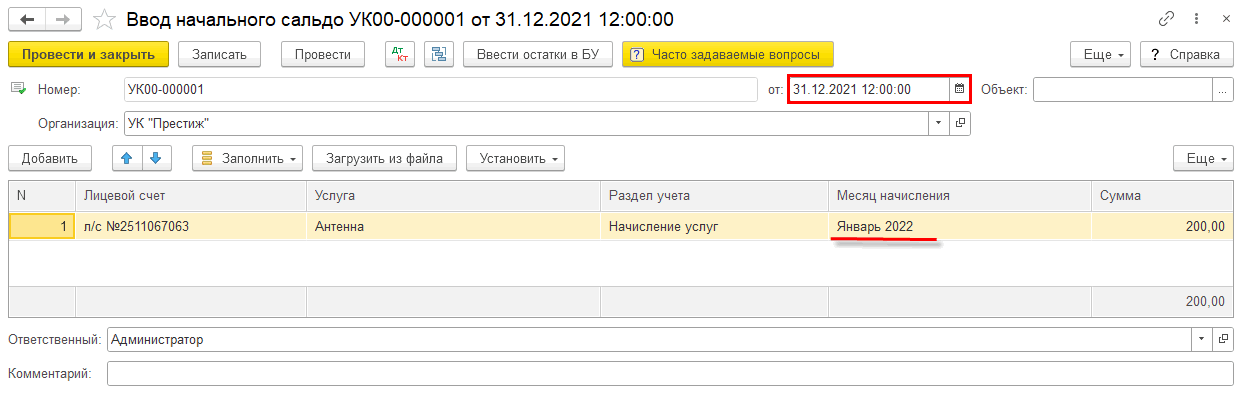Select the Январь 2022 cell
The height and width of the screenshot is (394, 1247).
(x=959, y=226)
